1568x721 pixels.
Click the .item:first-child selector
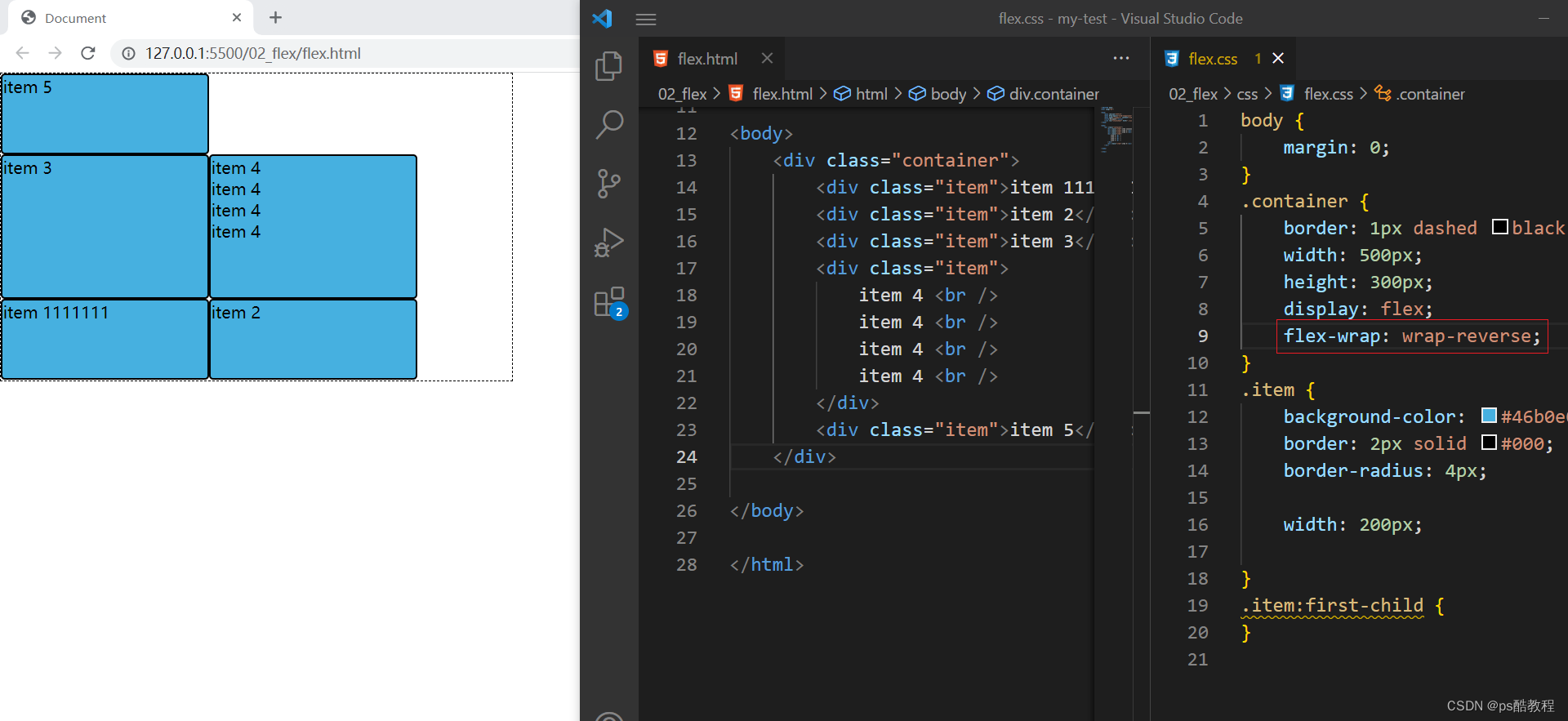click(1332, 606)
